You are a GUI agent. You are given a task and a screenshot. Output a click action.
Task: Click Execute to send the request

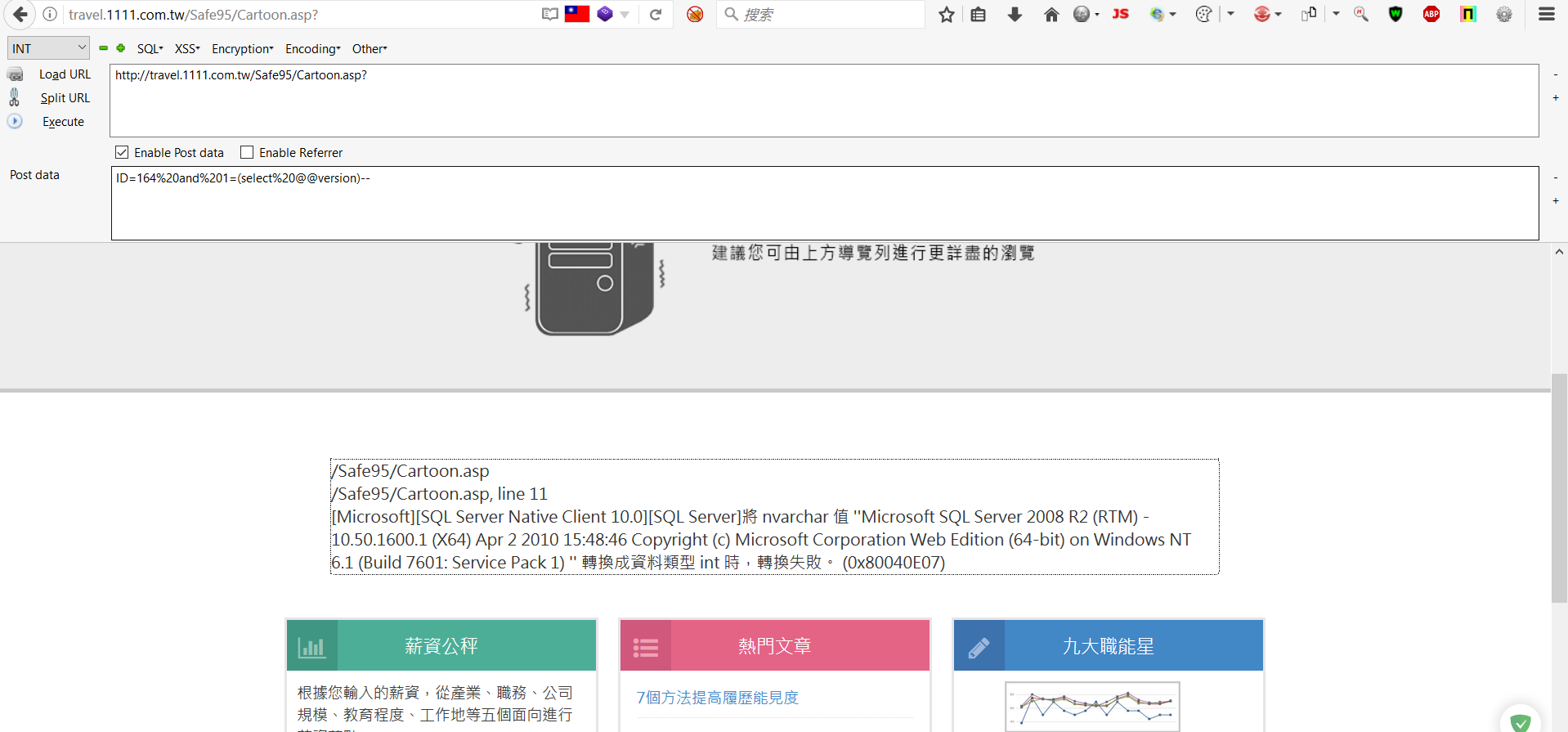pos(63,122)
